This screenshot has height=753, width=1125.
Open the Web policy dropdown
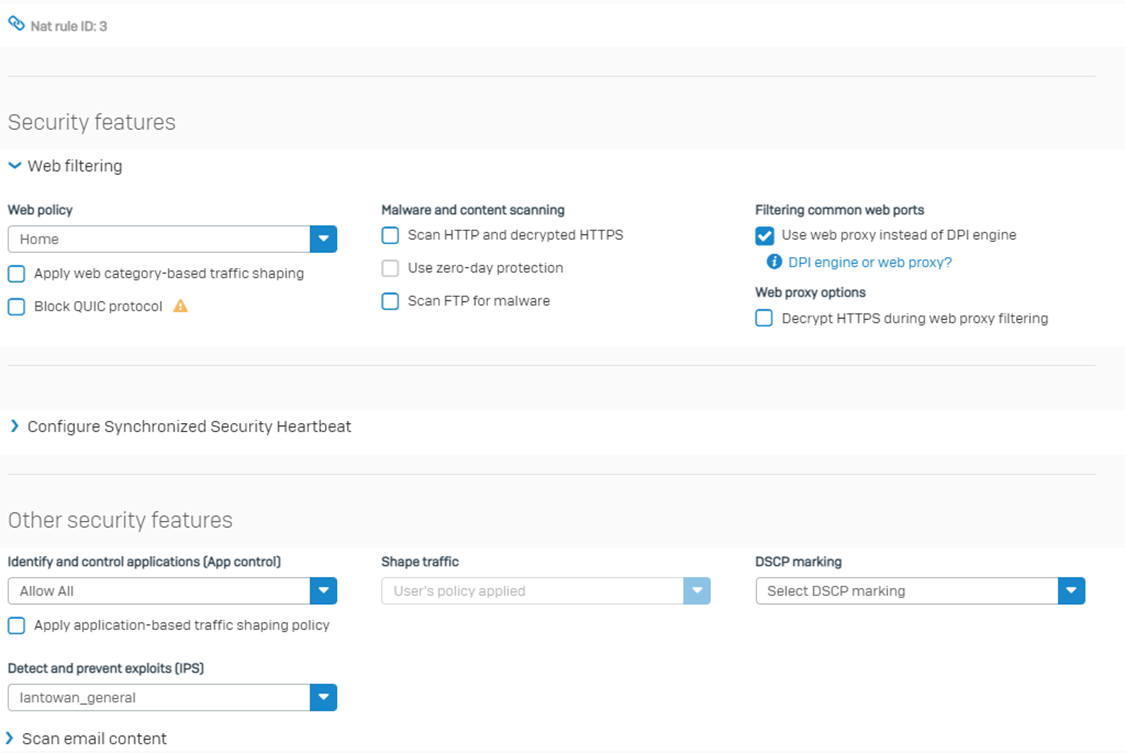pos(323,239)
